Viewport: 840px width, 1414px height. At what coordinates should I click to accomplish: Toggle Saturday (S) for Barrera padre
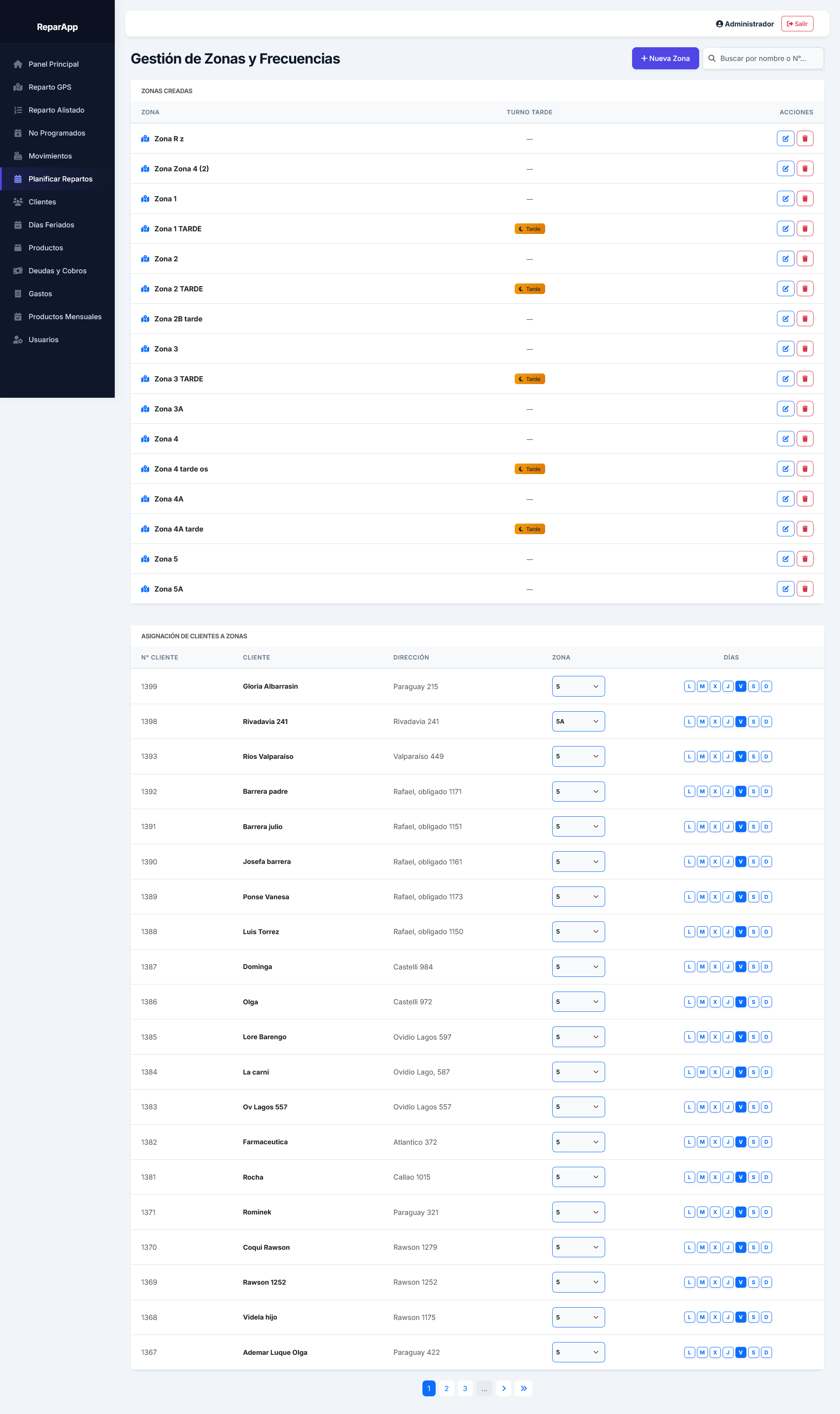coord(753,792)
